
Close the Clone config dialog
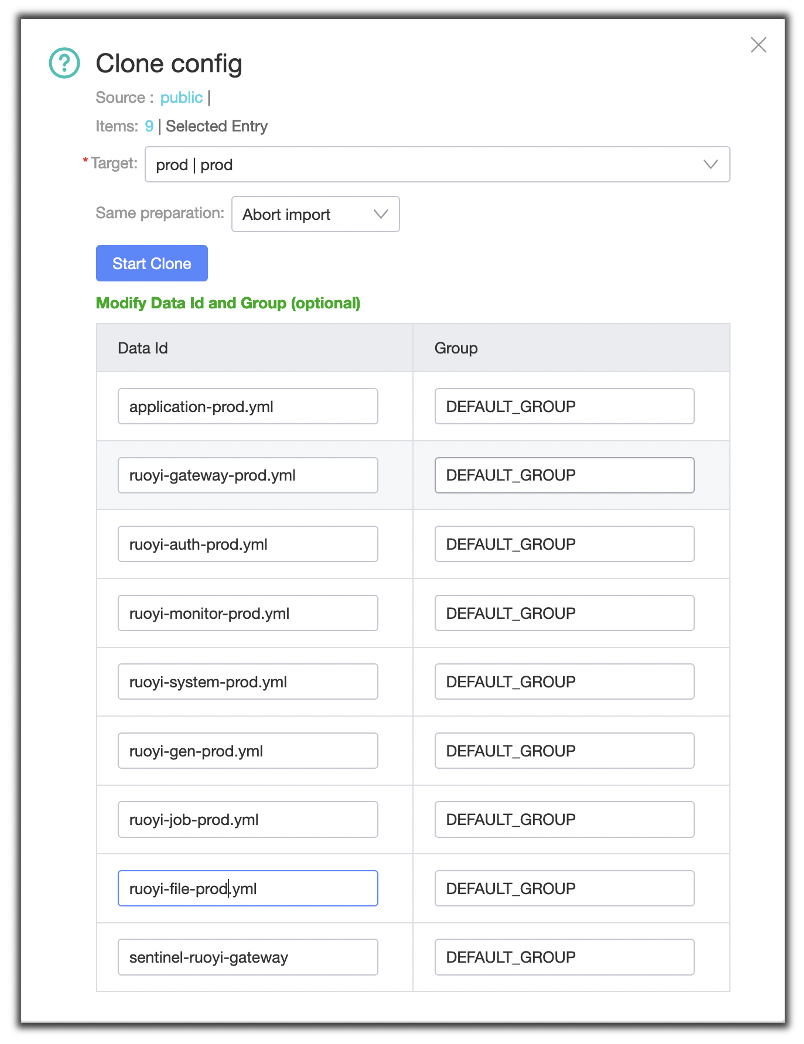758,45
